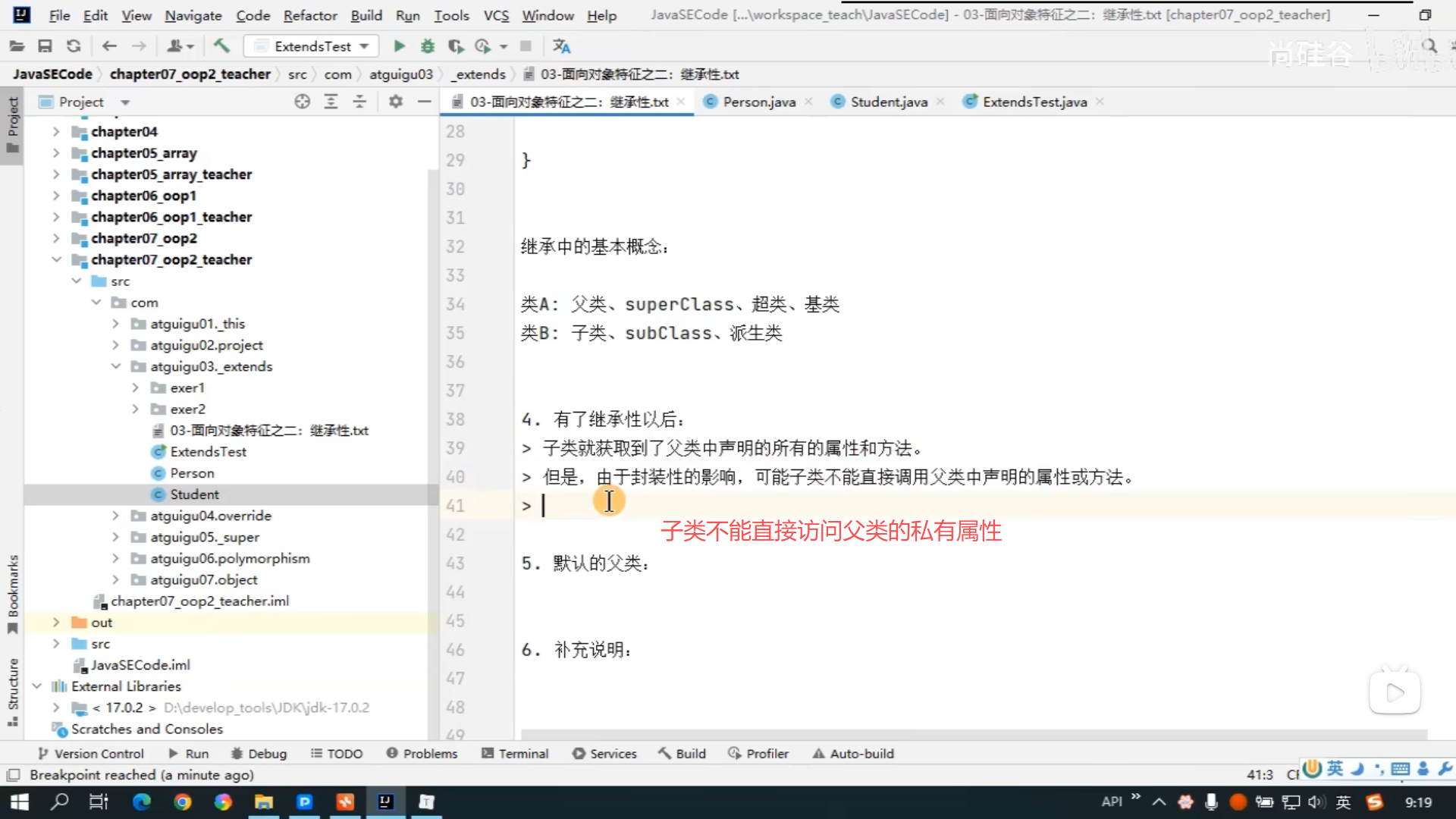This screenshot has height=819, width=1456.
Task: Select opened file locator target icon
Action: click(x=302, y=102)
